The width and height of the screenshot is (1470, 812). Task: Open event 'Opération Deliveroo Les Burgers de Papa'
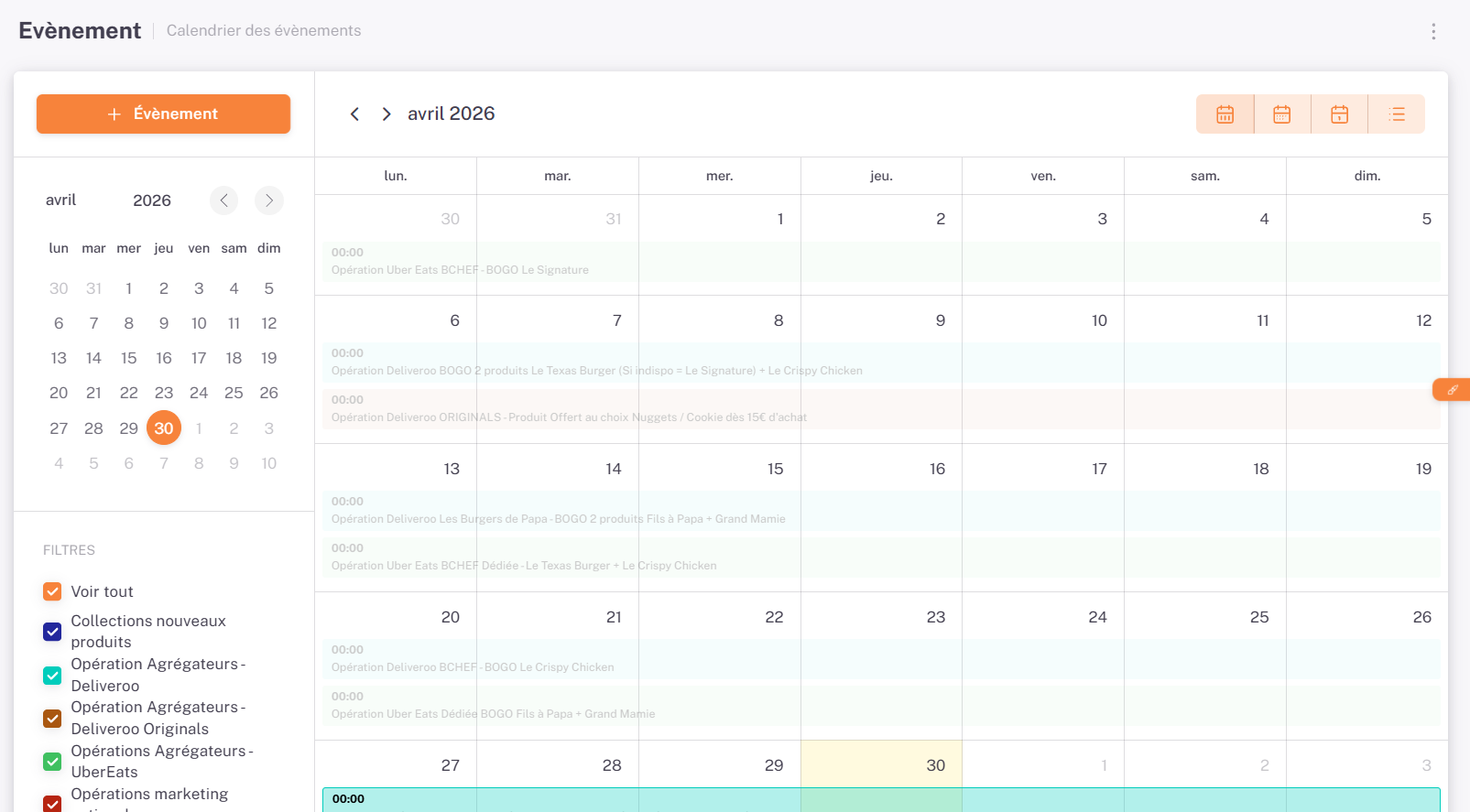click(x=880, y=511)
